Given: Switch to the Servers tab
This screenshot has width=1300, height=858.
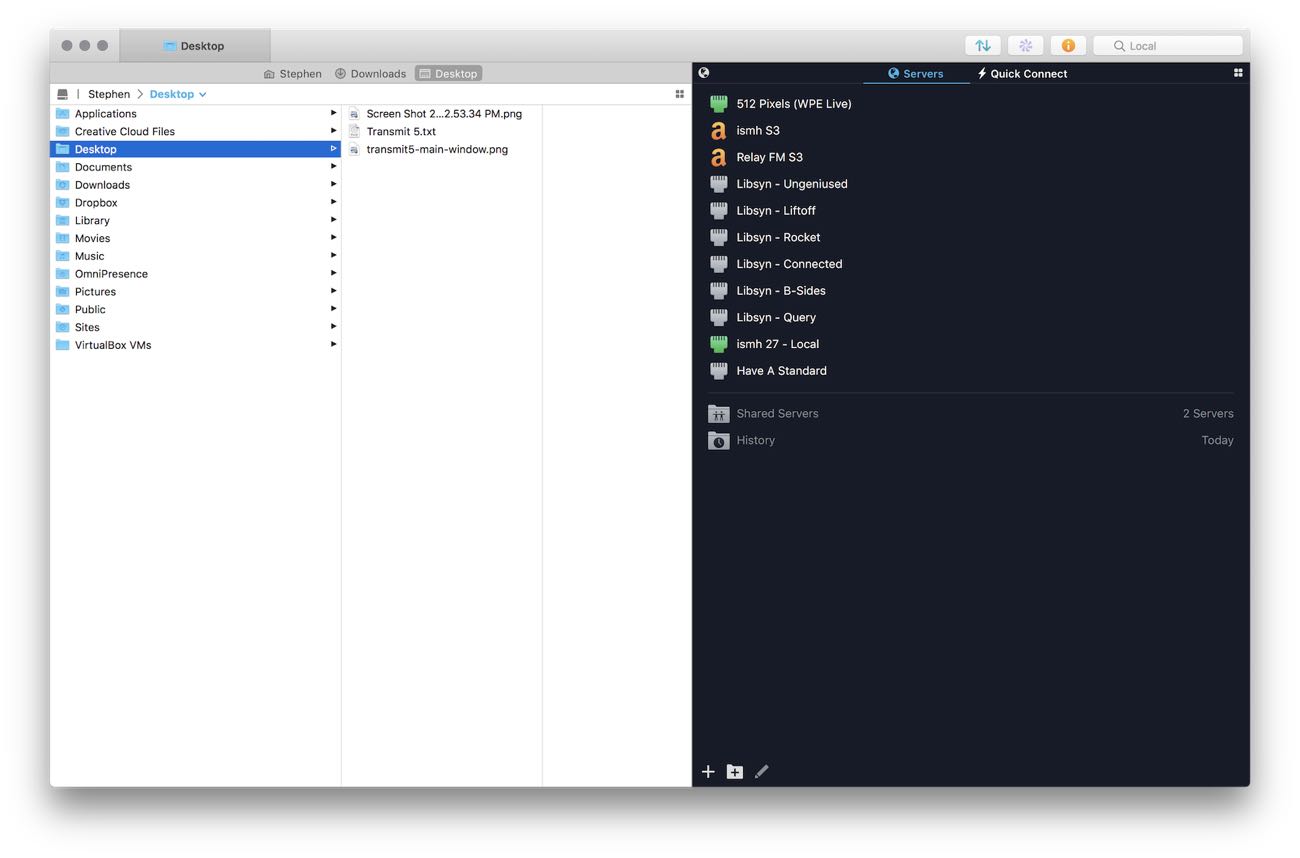Looking at the screenshot, I should coord(916,73).
